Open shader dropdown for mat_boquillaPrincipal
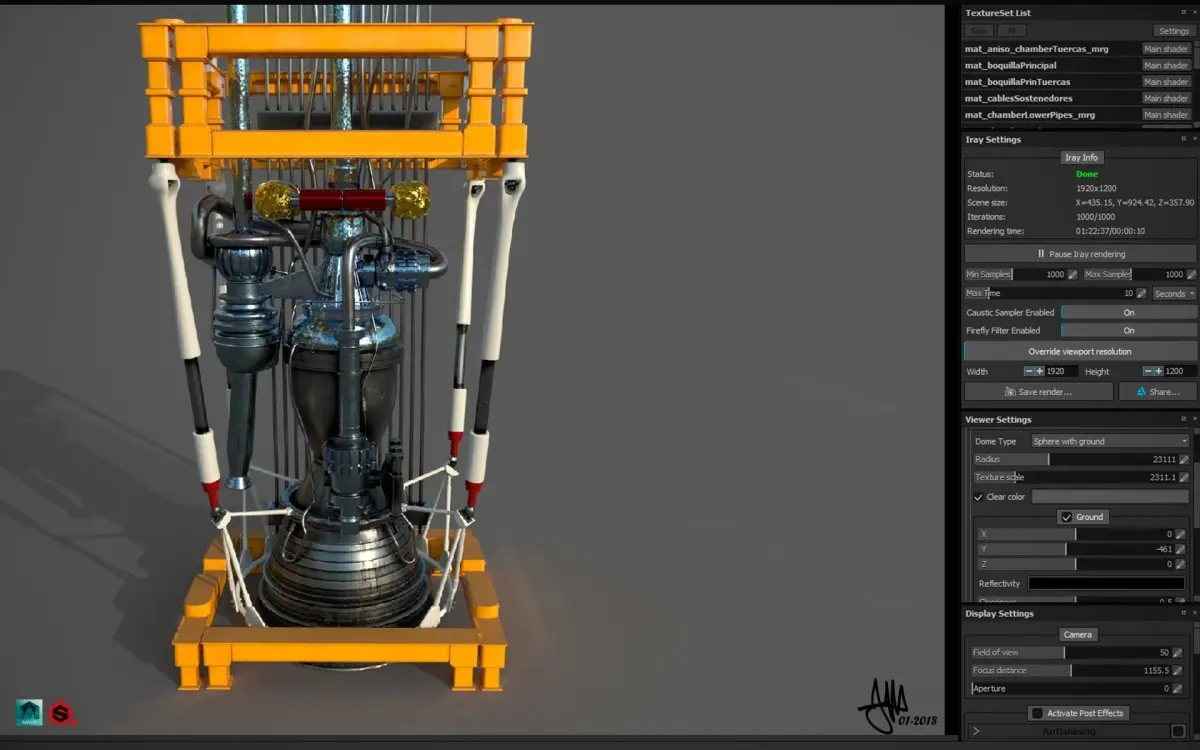Viewport: 1200px width, 750px height. coord(1166,65)
